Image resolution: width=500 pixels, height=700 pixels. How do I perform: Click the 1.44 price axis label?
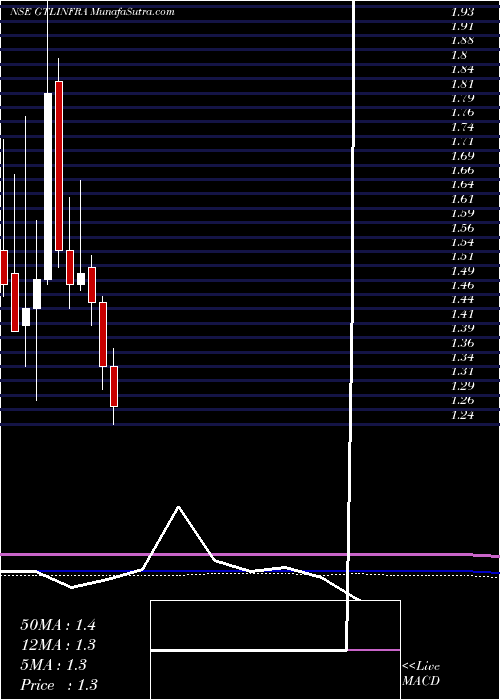click(463, 300)
